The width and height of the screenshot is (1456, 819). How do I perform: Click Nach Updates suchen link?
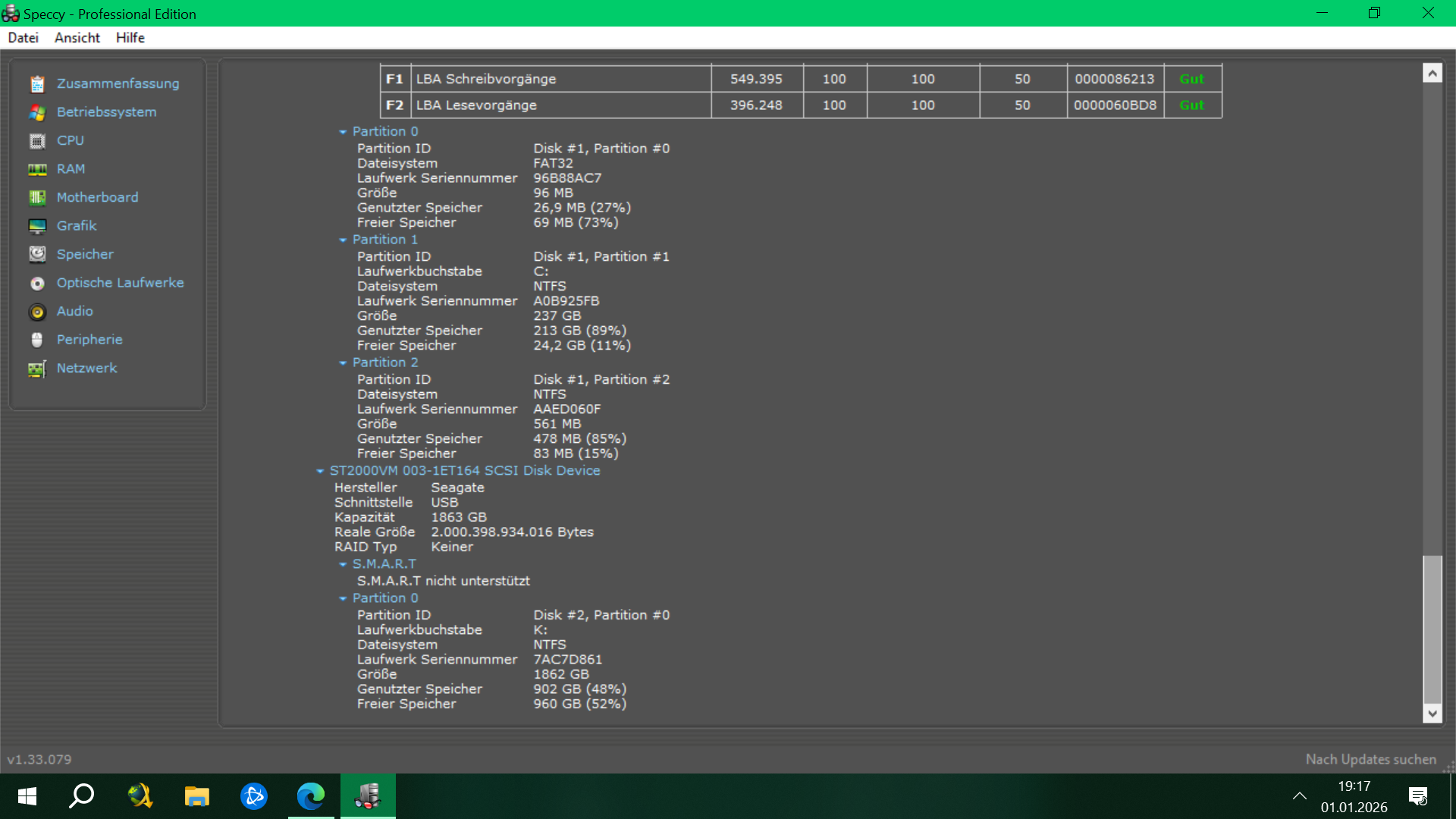(x=1370, y=759)
